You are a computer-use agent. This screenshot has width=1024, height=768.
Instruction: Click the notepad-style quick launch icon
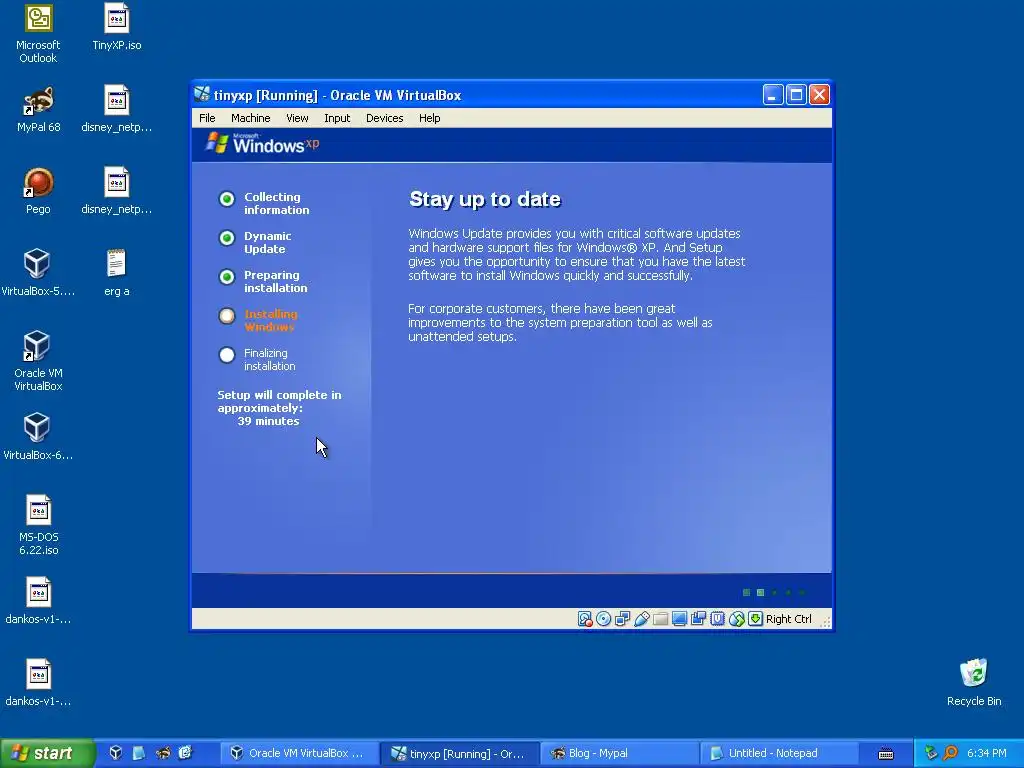coord(139,753)
